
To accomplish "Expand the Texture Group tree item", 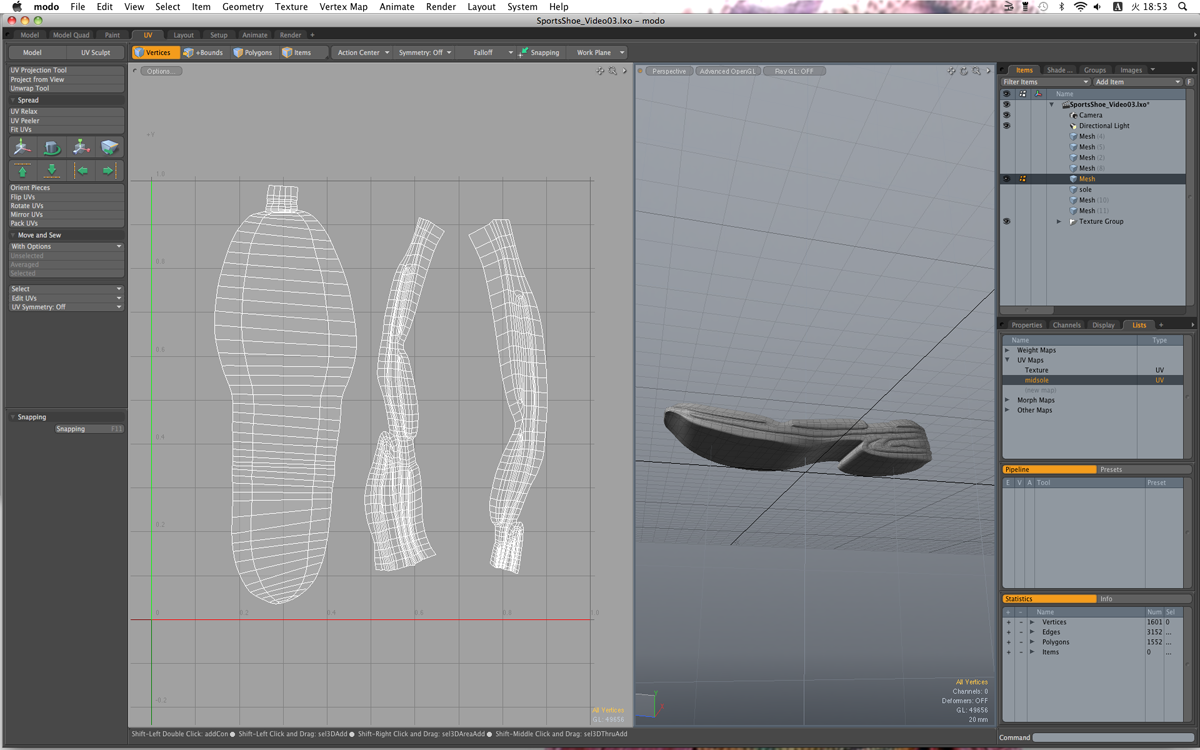I will pyautogui.click(x=1059, y=221).
